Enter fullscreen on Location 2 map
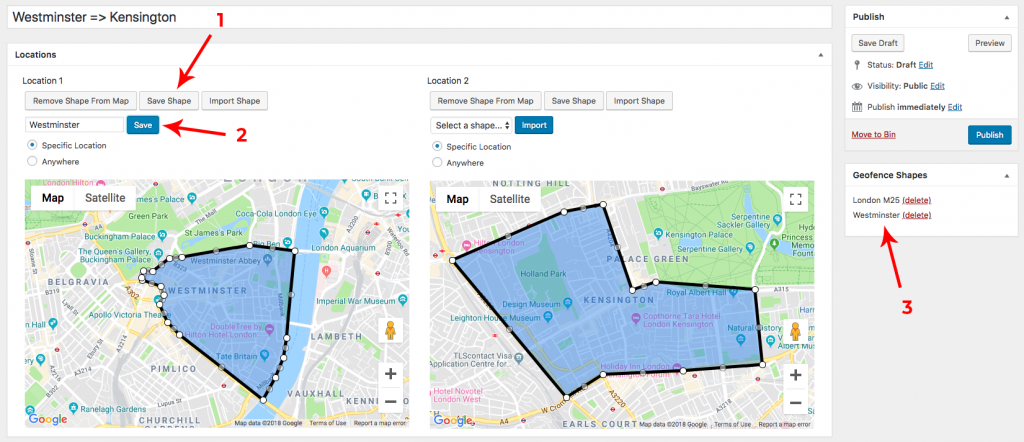1024x442 pixels. click(795, 199)
